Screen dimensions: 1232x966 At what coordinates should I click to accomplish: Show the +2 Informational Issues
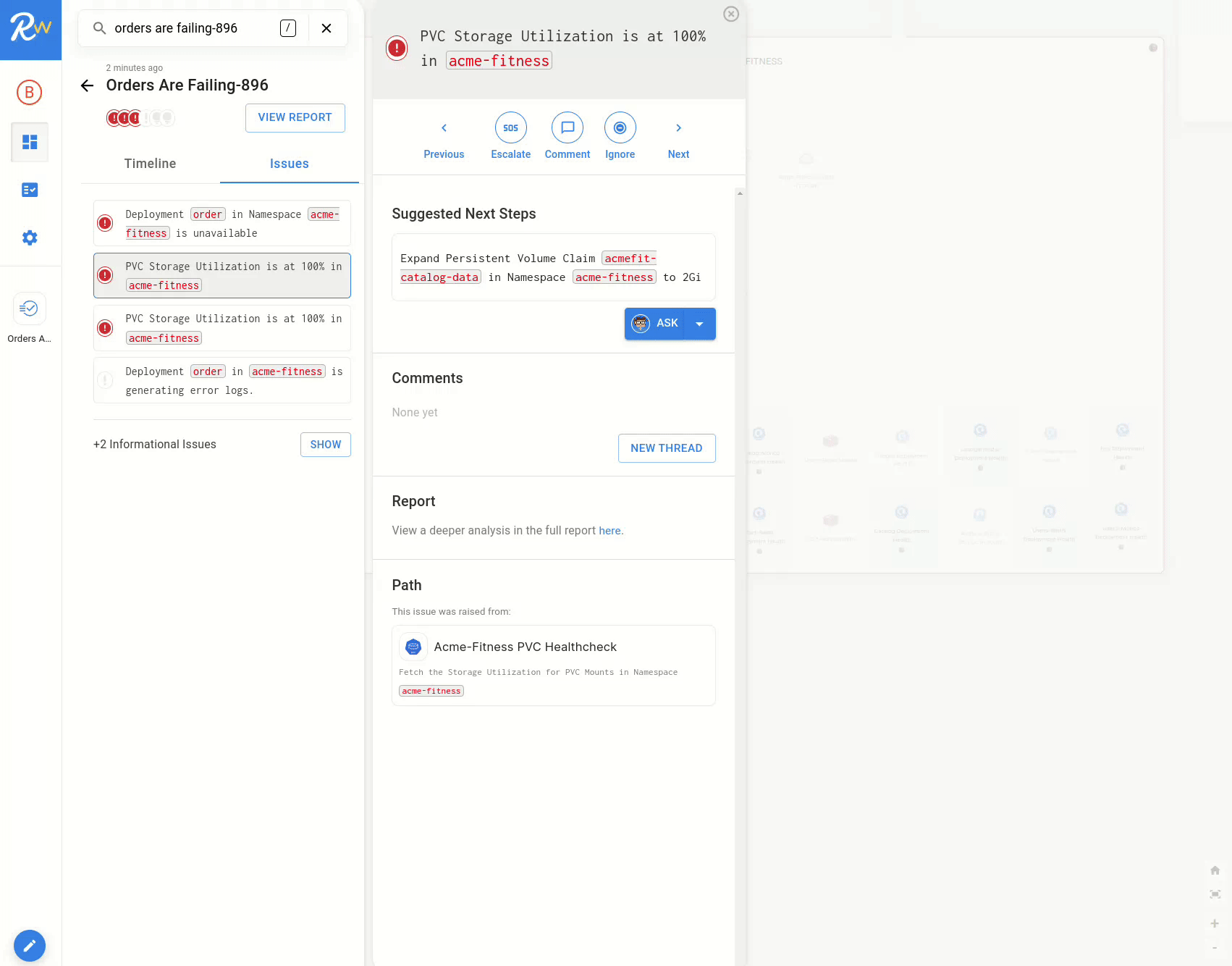pos(325,445)
